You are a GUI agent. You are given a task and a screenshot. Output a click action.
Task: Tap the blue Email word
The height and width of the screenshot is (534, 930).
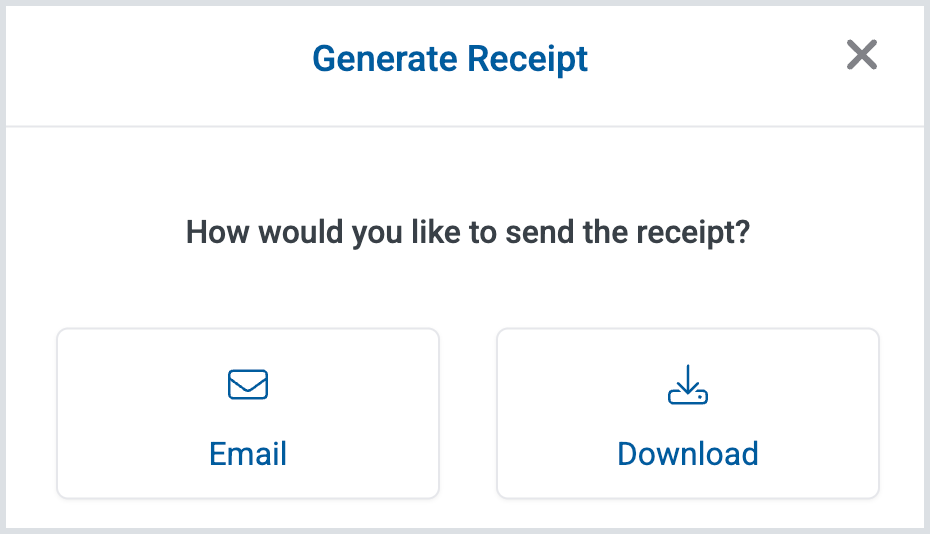coord(248,454)
